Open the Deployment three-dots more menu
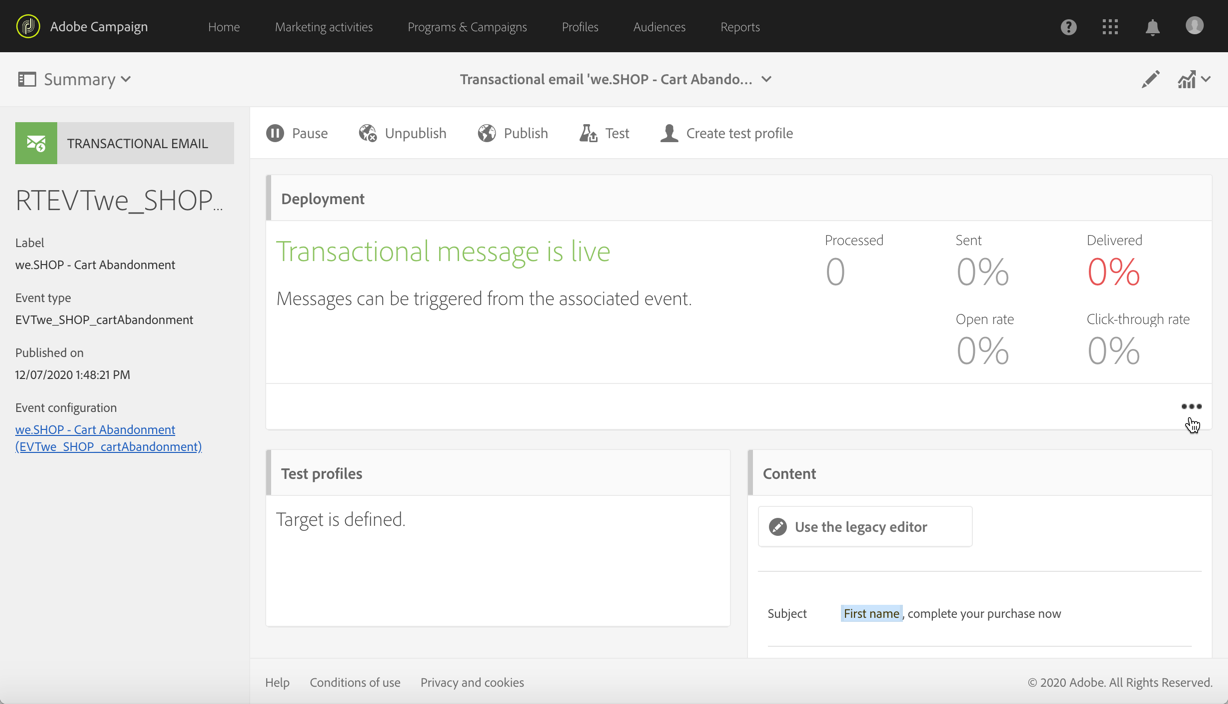The height and width of the screenshot is (704, 1228). click(1191, 407)
